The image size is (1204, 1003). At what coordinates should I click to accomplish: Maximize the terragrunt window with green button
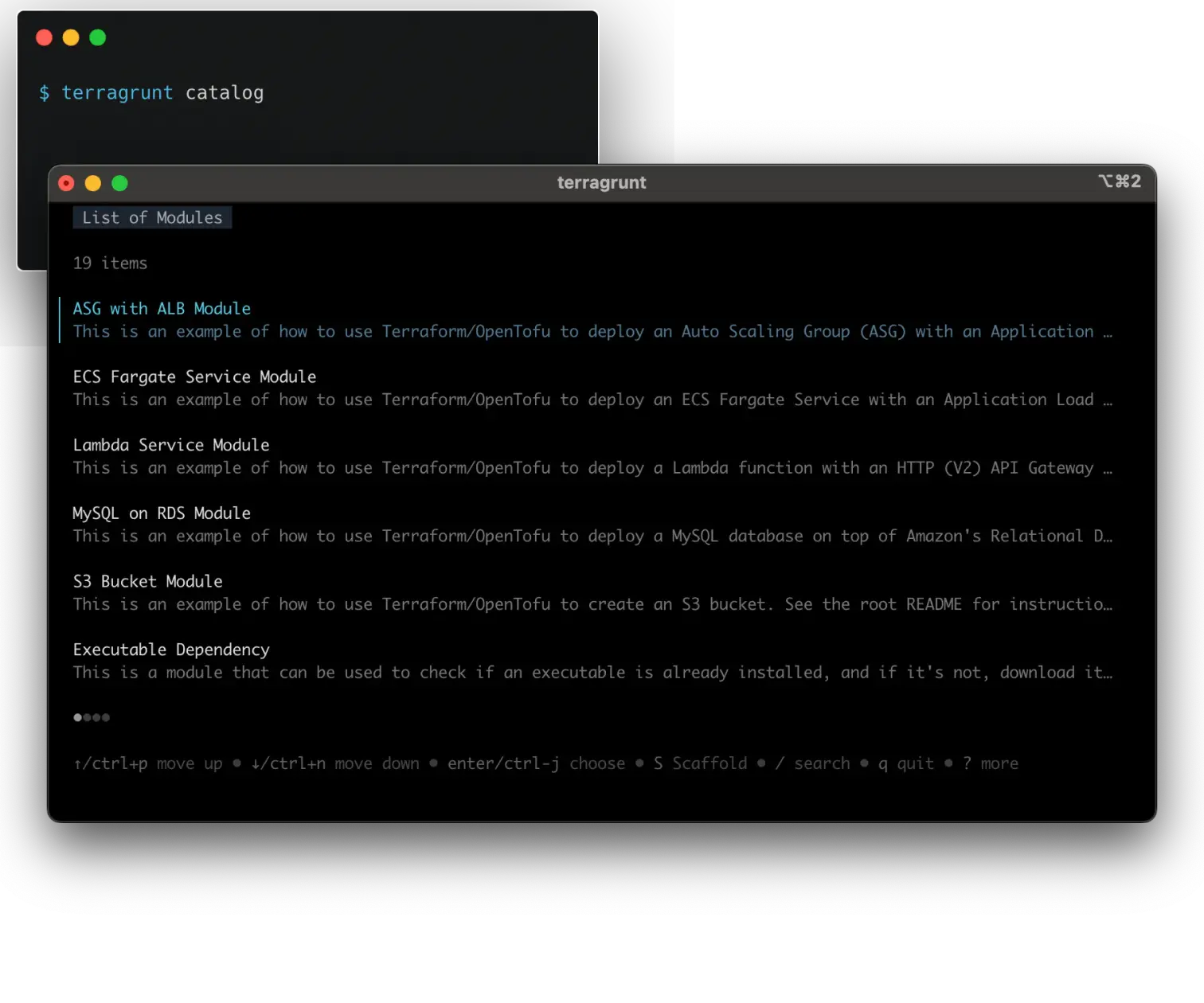click(120, 184)
